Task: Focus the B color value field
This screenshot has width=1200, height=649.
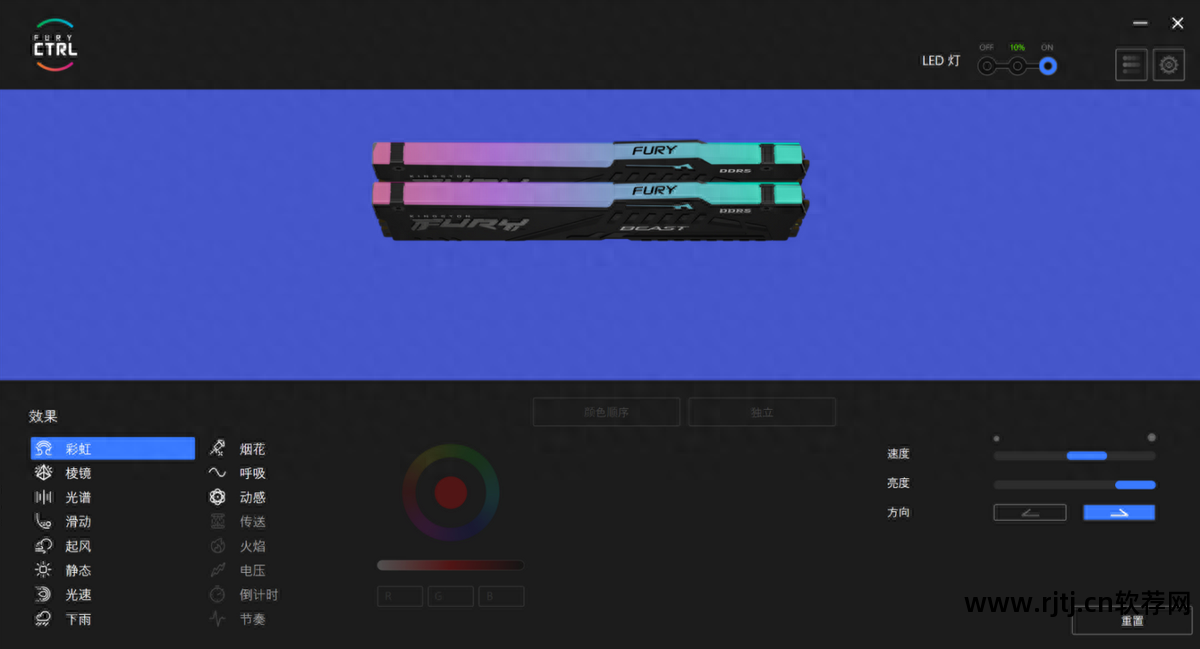Action: (501, 596)
